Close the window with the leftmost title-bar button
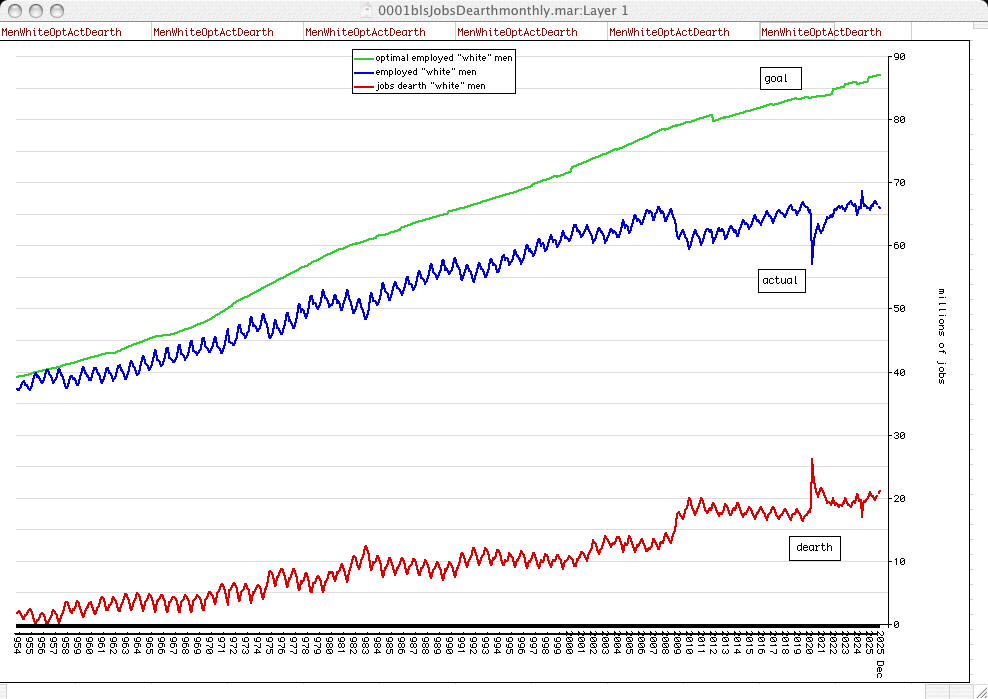Screen dimensions: 988x699 click(14, 9)
